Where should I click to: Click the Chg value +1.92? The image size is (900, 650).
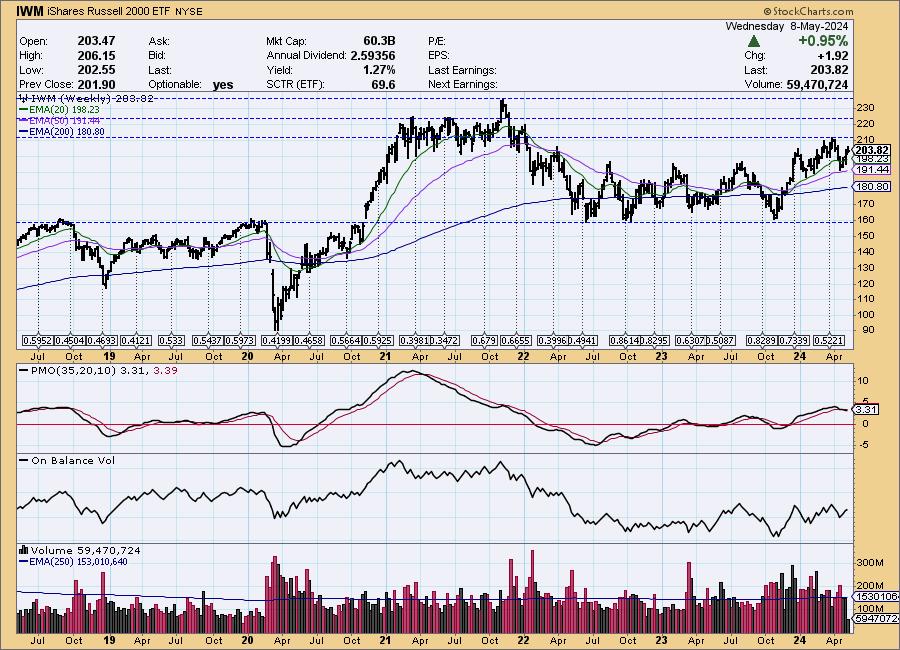(x=833, y=56)
